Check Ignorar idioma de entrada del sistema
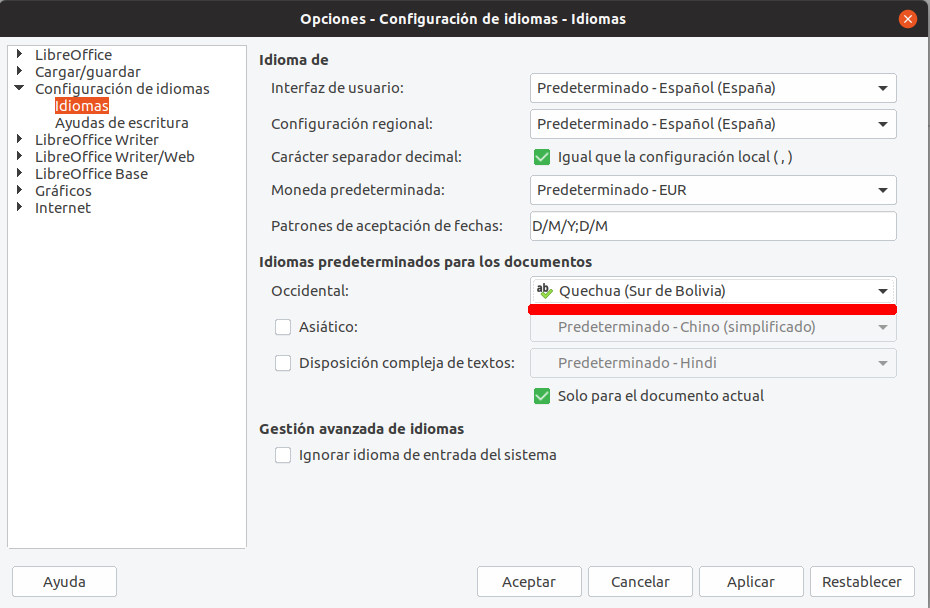Image resolution: width=930 pixels, height=608 pixels. pyautogui.click(x=283, y=455)
